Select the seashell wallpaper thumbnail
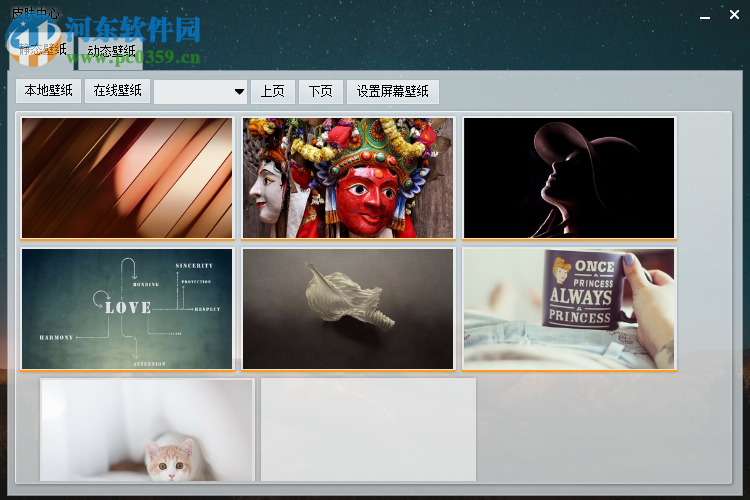Viewport: 750px width, 500px height. click(x=348, y=309)
